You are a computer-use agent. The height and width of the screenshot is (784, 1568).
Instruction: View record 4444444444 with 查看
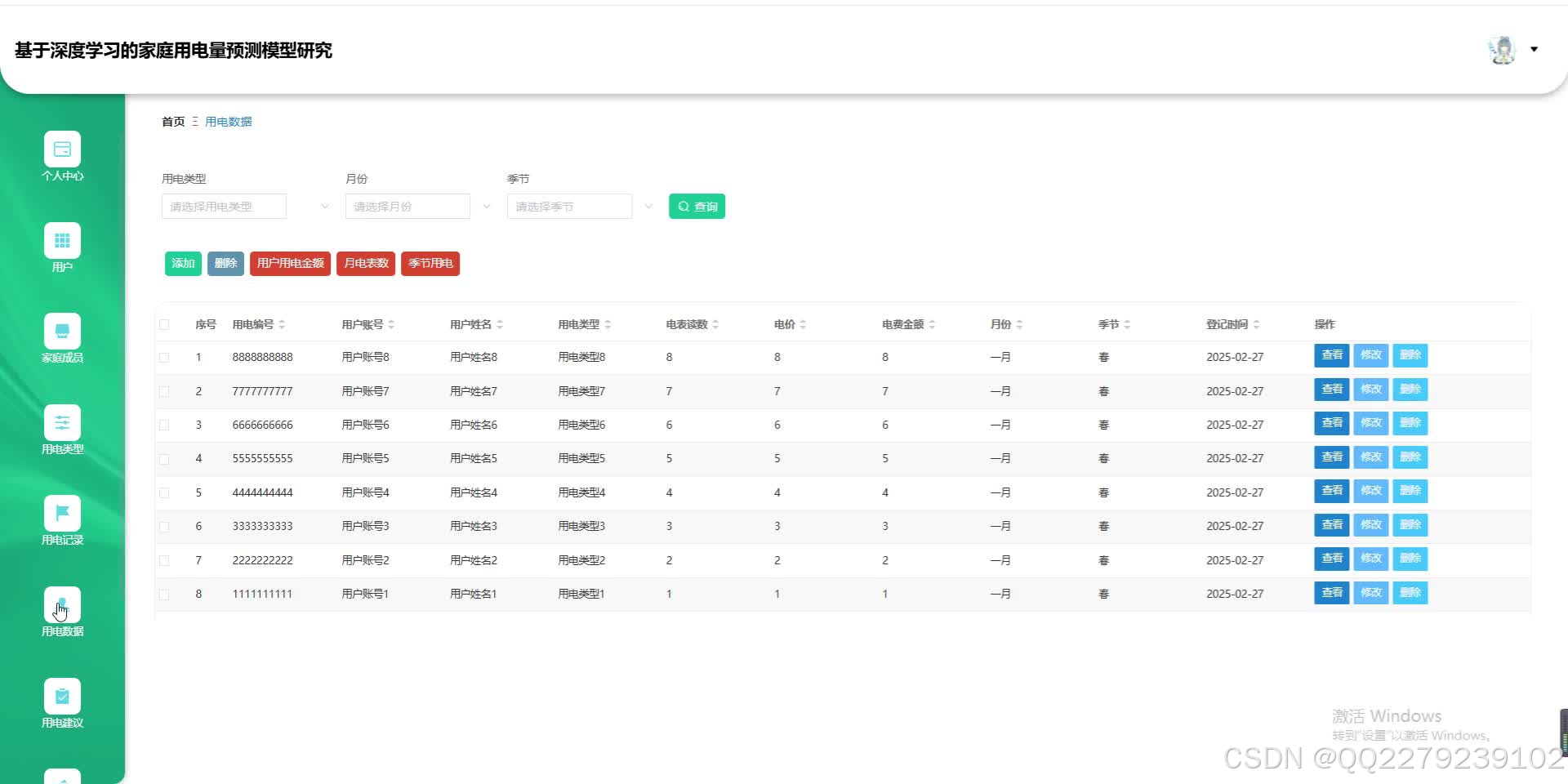click(1331, 491)
